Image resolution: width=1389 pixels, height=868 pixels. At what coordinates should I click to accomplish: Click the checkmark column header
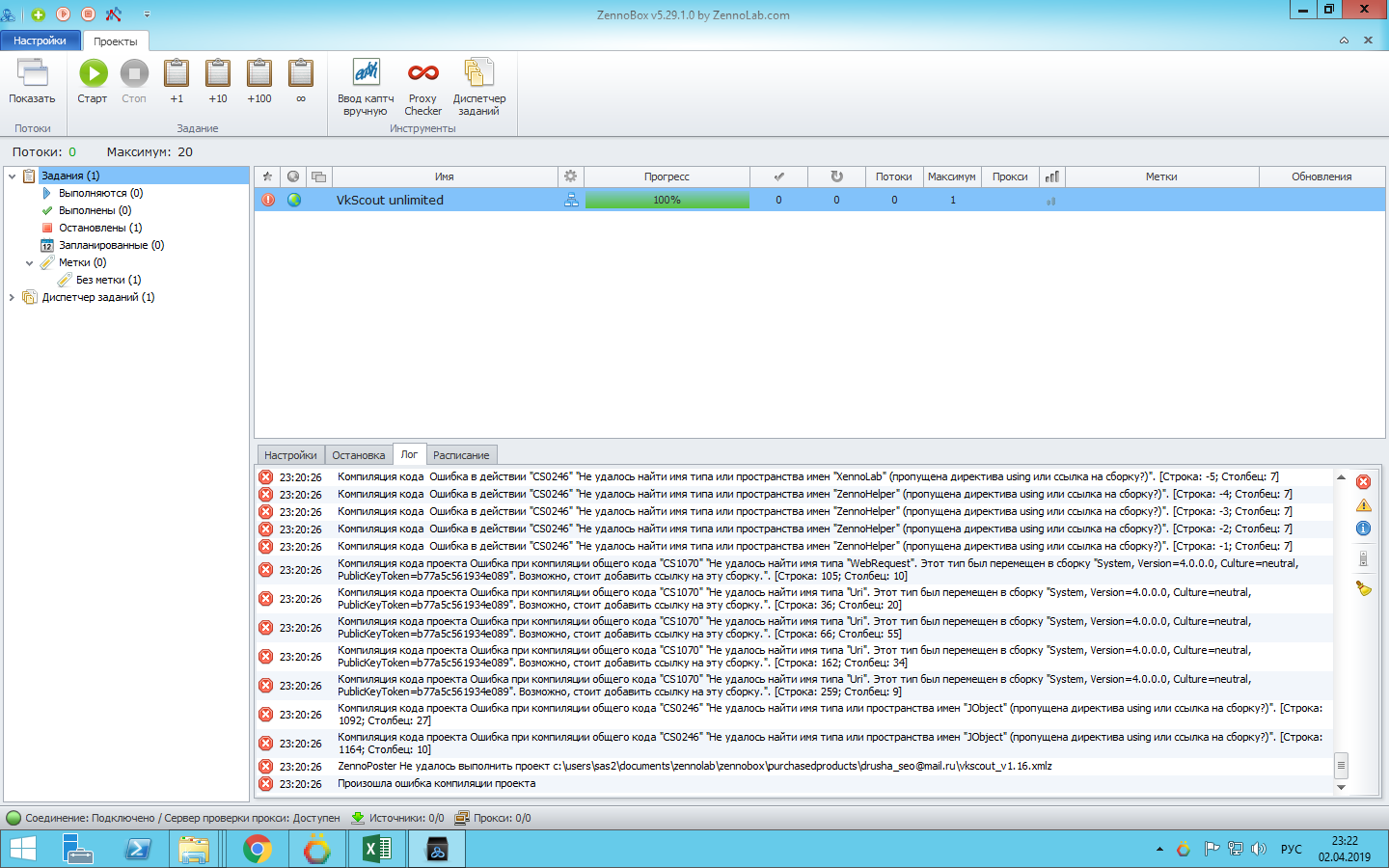(779, 176)
